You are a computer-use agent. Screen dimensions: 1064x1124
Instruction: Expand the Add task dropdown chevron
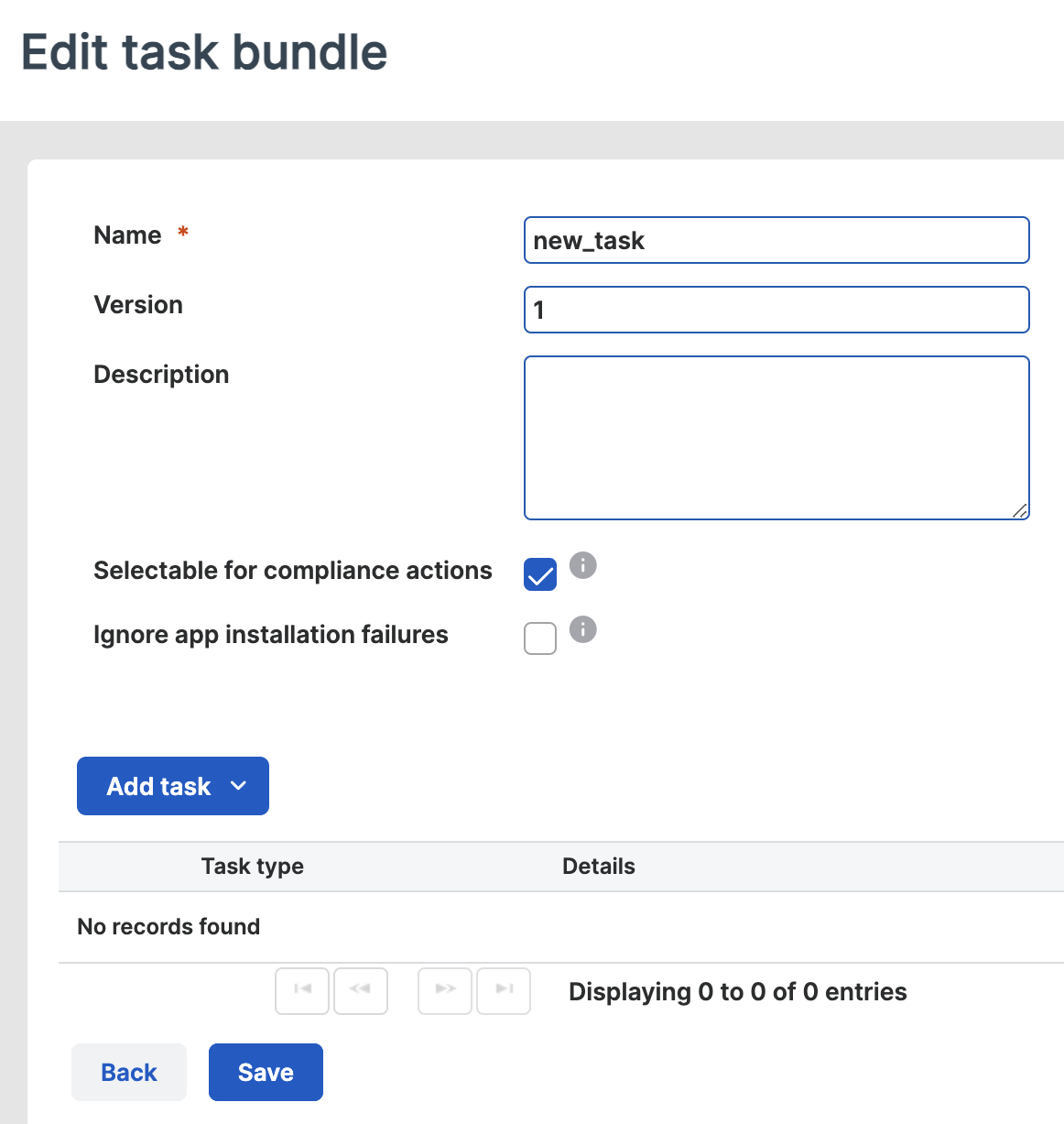click(x=238, y=786)
